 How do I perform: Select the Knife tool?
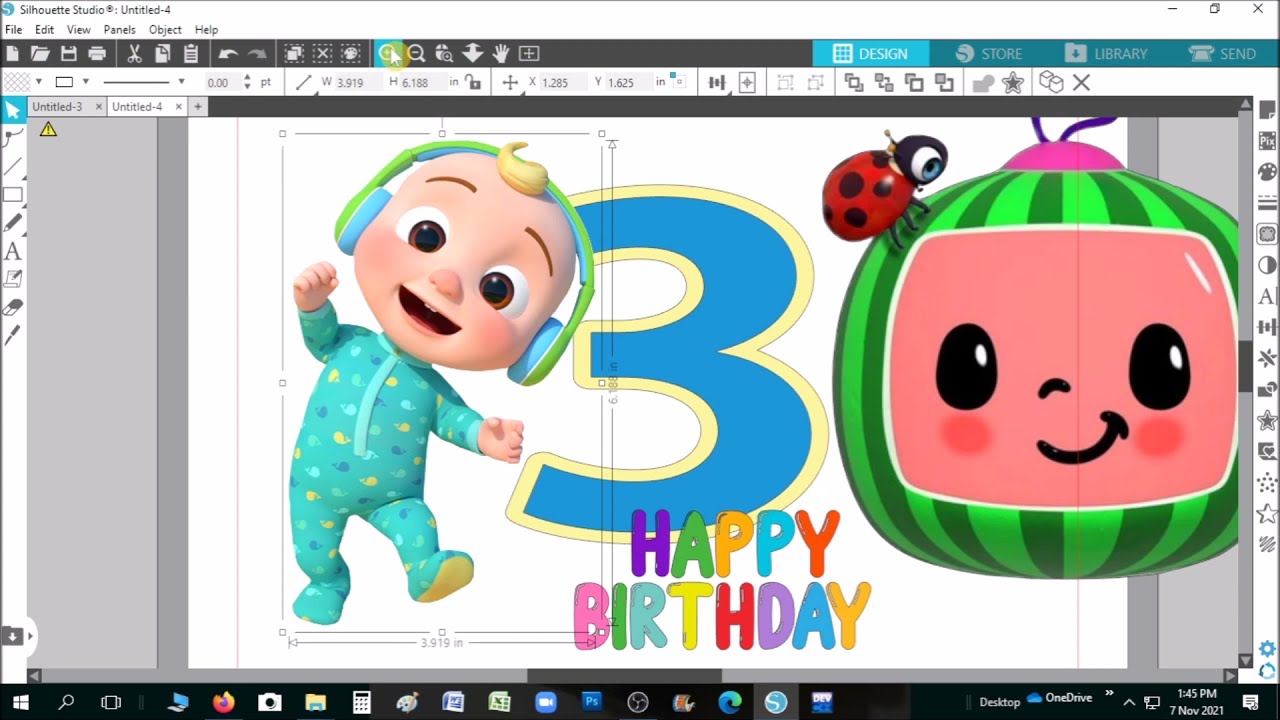[13, 336]
